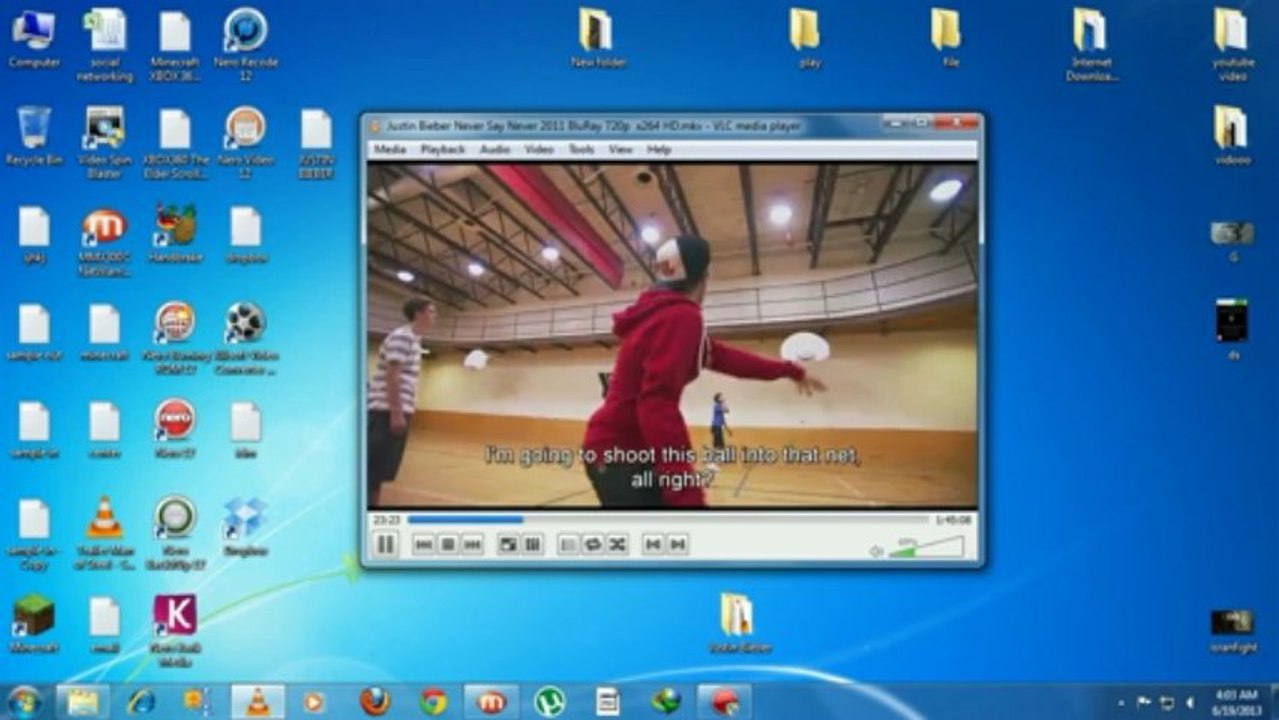Open Google Chrome from the taskbar

coord(433,702)
